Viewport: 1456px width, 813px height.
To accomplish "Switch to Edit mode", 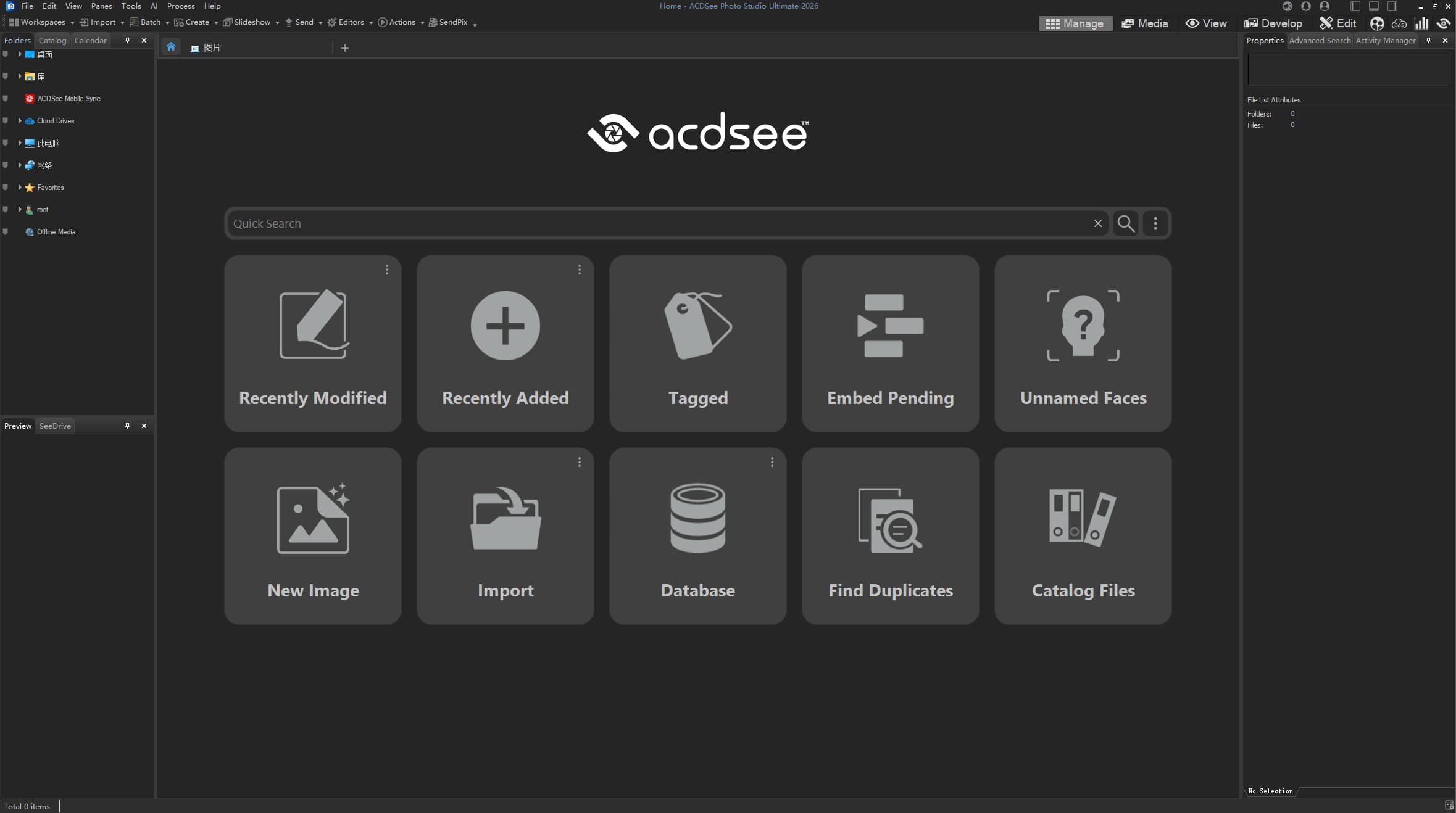I will point(1337,23).
